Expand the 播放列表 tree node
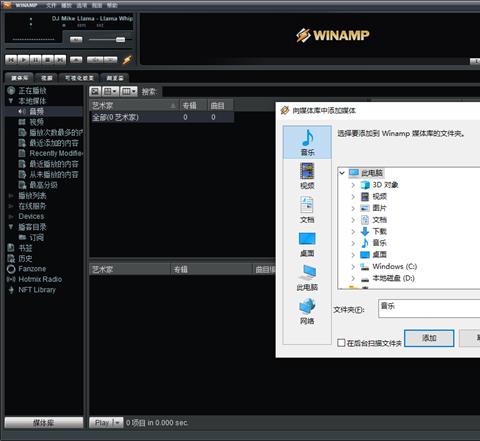Viewport: 480px width, 441px height. 11,196
